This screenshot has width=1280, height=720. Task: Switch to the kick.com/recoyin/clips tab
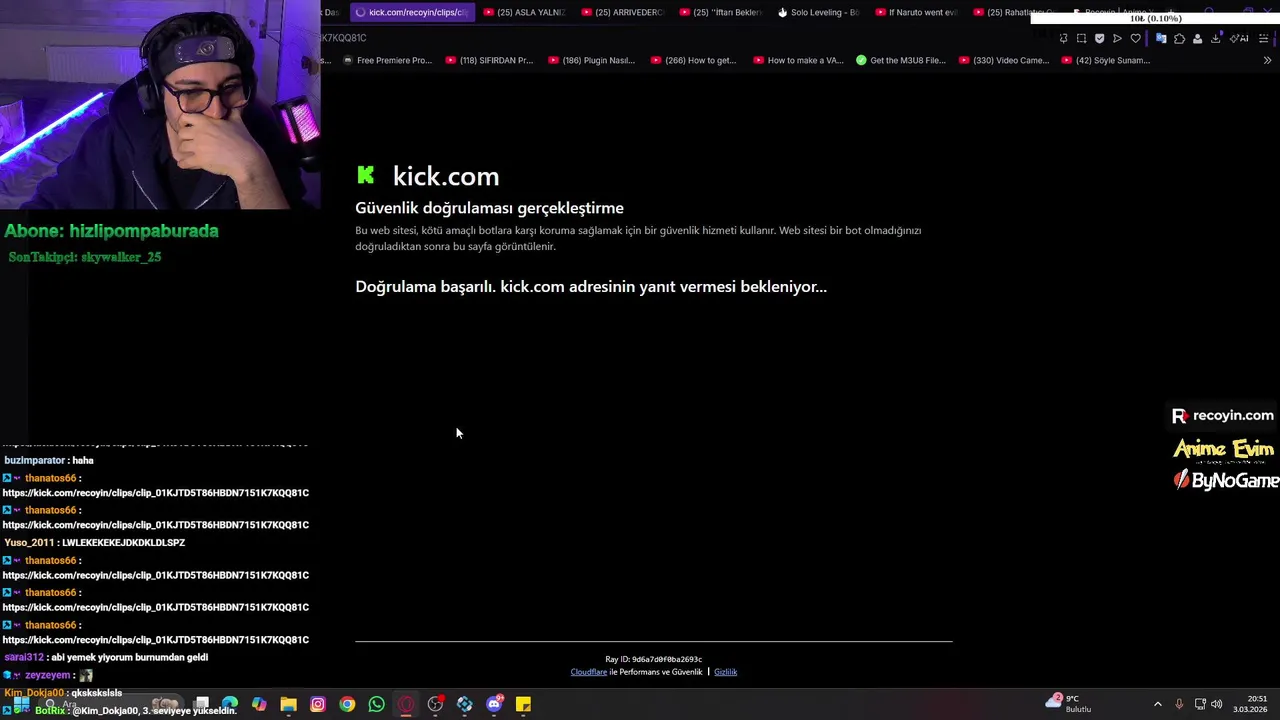tap(411, 12)
